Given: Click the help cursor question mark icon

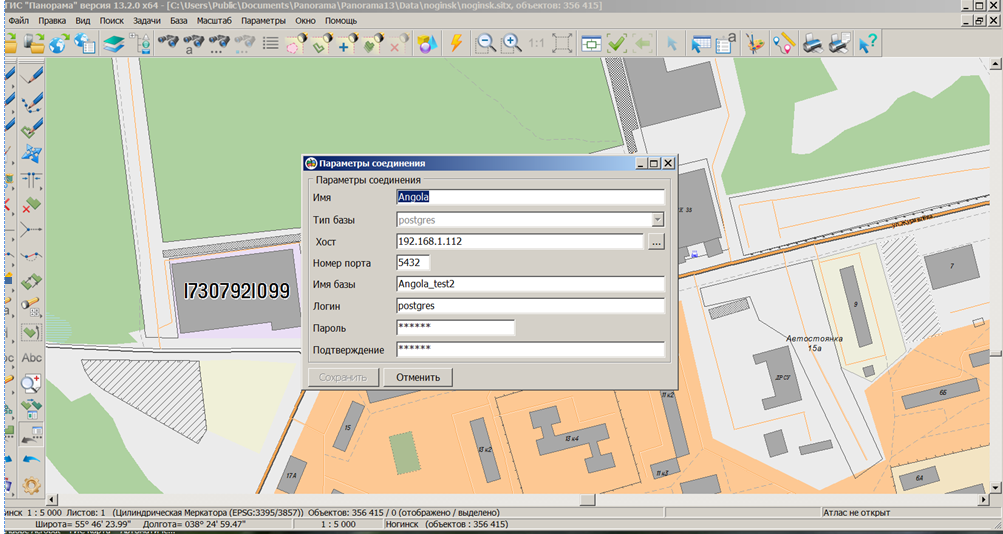Looking at the screenshot, I should click(867, 43).
